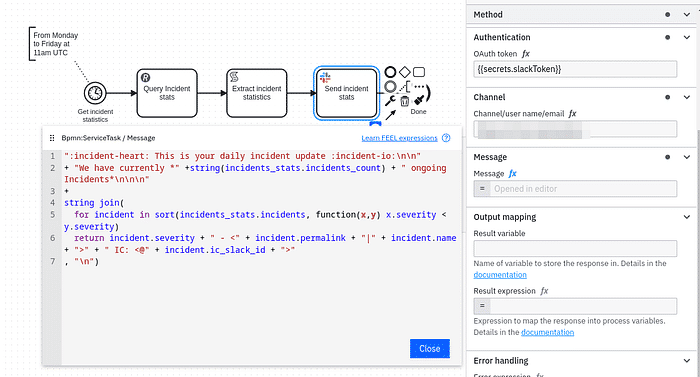Viewport: 700px width, 377px height.
Task: Toggle FEEL fx on Channel name field
Action: 573,113
